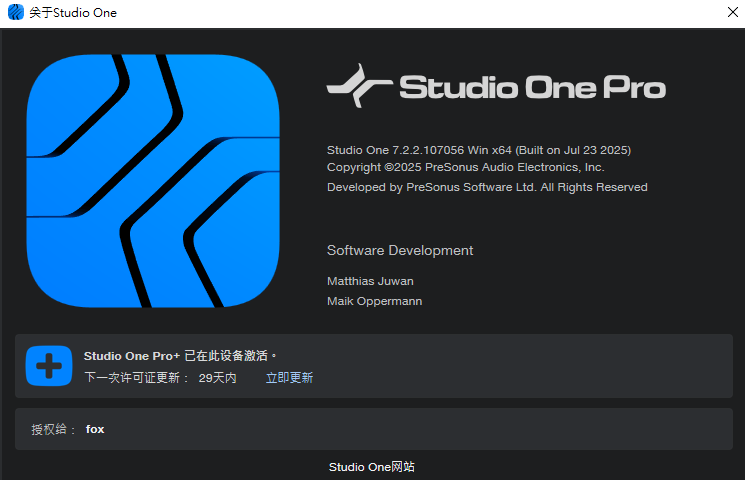Click the Developed by PreSonus Software Ltd. line
Viewport: 745px width, 480px height.
pos(487,187)
